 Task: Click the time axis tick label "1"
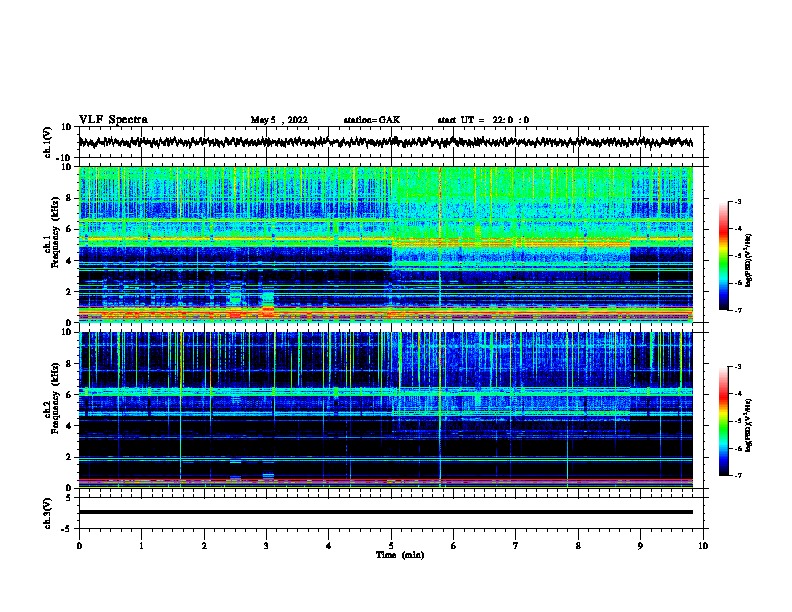click(x=141, y=545)
